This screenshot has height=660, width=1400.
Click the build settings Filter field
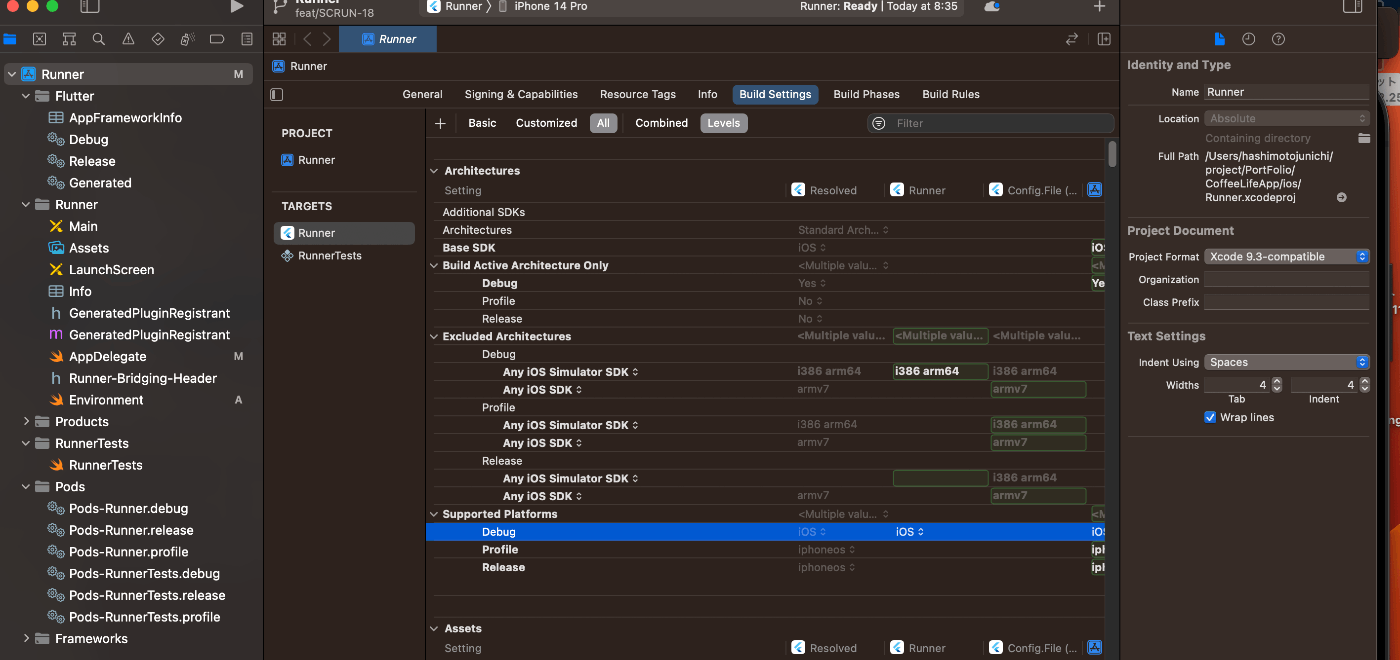pos(990,123)
